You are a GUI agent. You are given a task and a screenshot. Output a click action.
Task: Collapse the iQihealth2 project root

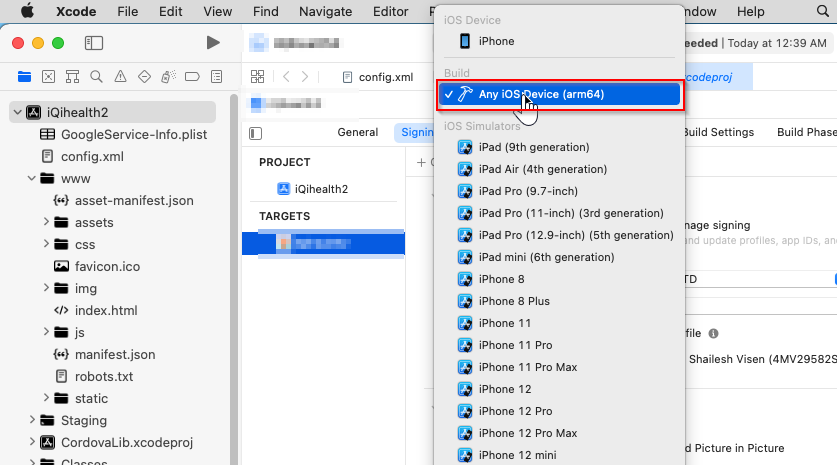(18, 112)
